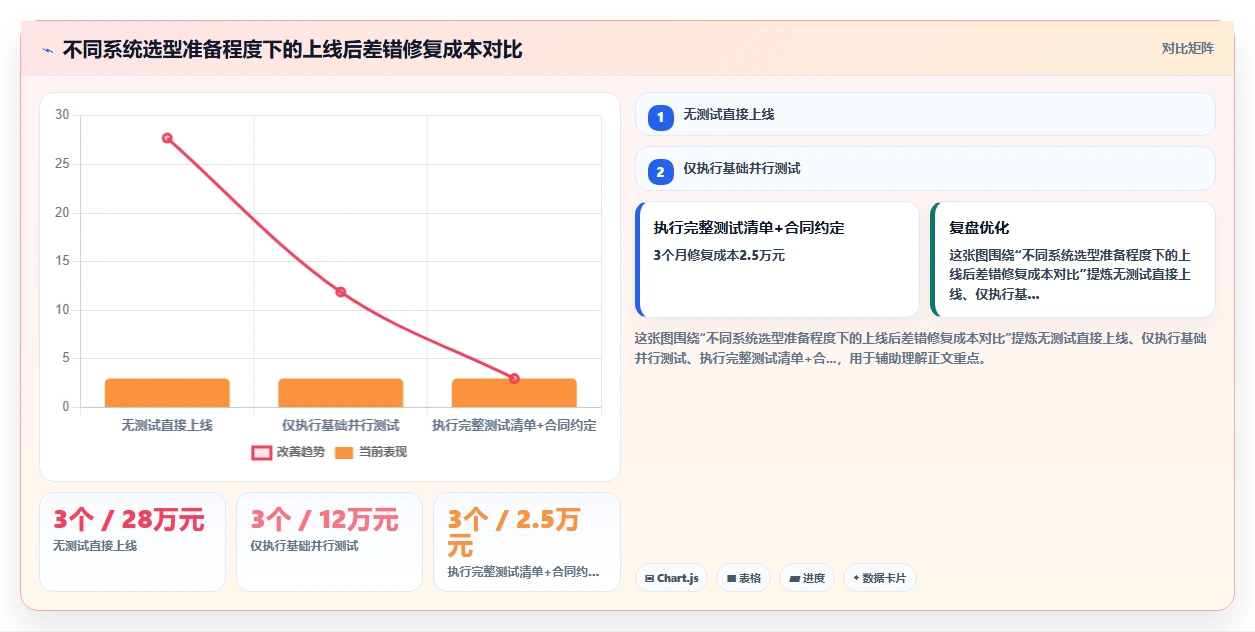The width and height of the screenshot is (1255, 632).
Task: Click the 对比矩阵 label
Action: tap(1188, 49)
